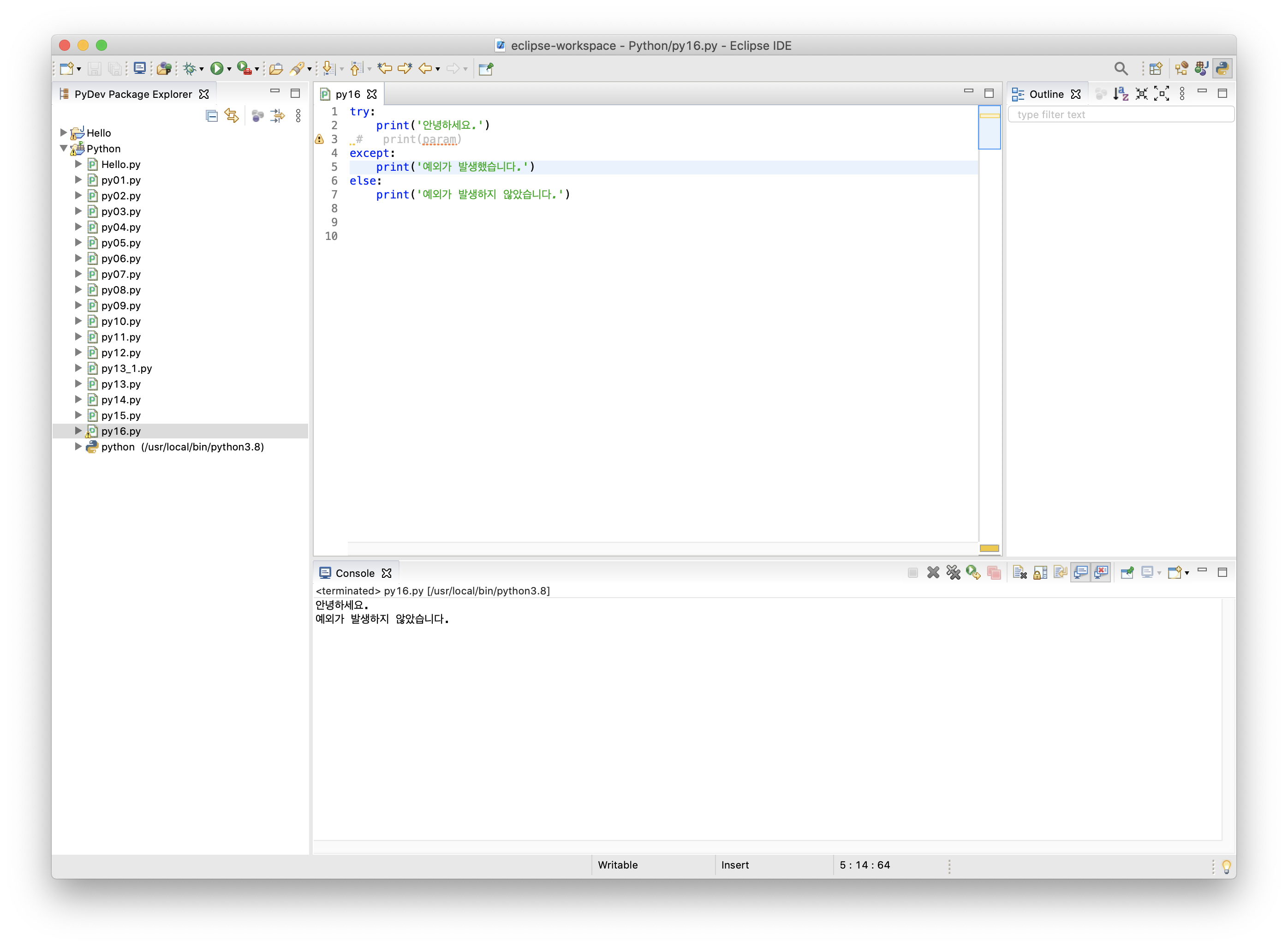
Task: Switch to Java perspective
Action: tap(1201, 69)
